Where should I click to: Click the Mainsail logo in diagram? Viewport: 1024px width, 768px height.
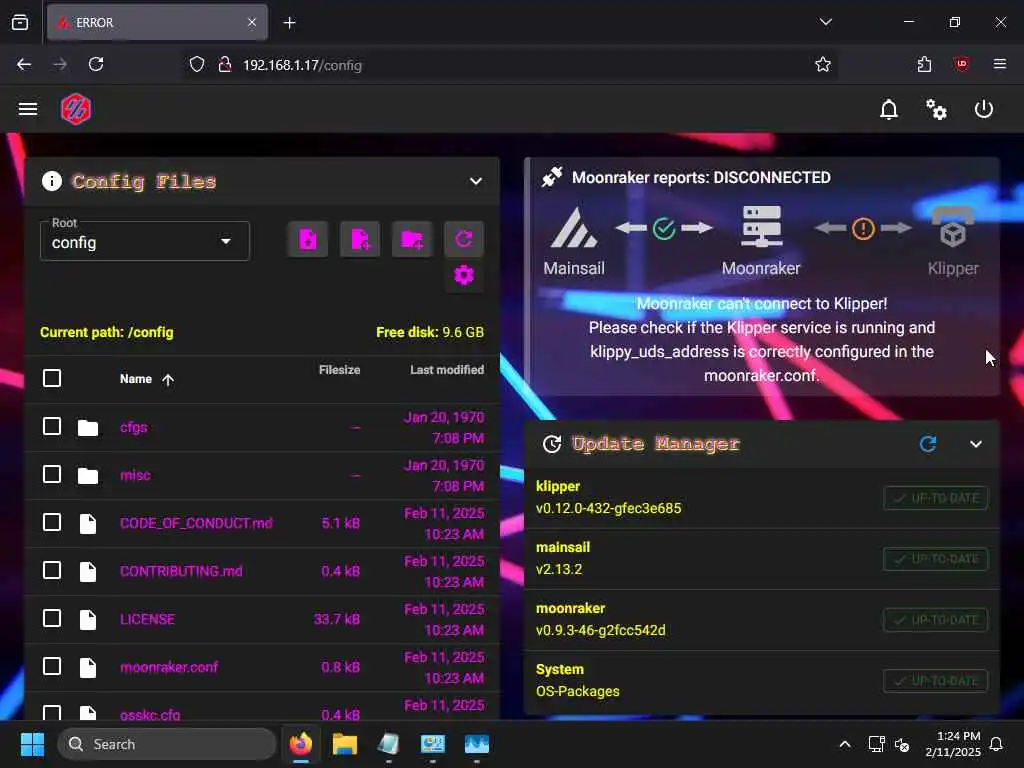573,227
